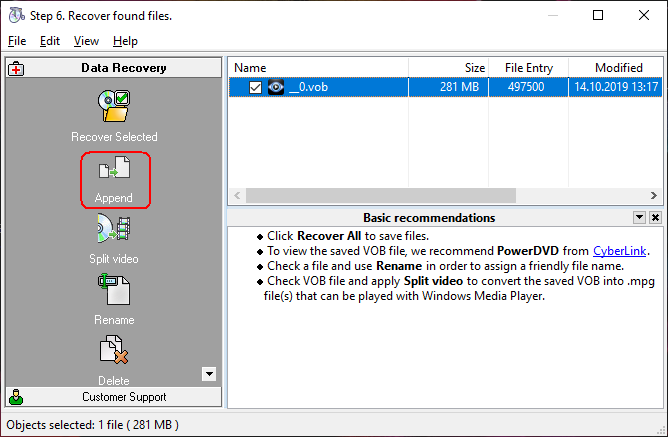
Task: Click the Recover Selected icon
Action: (x=114, y=106)
